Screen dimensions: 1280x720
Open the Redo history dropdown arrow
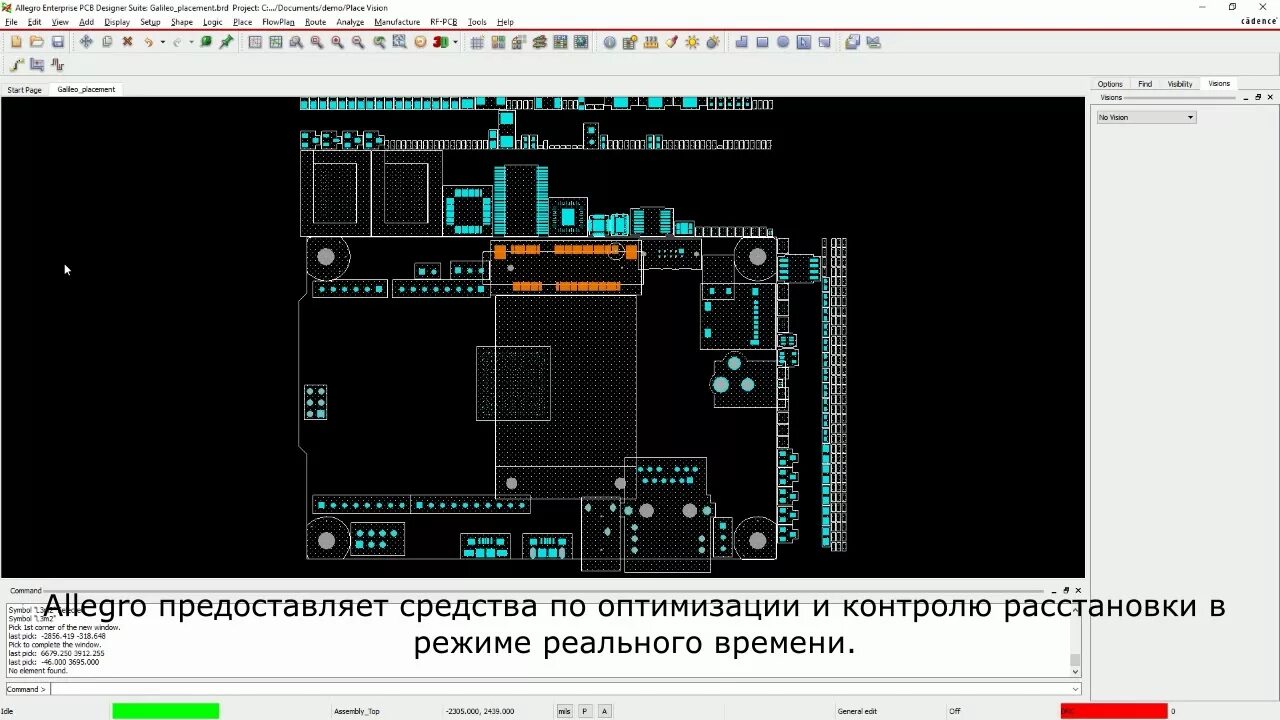pyautogui.click(x=191, y=42)
